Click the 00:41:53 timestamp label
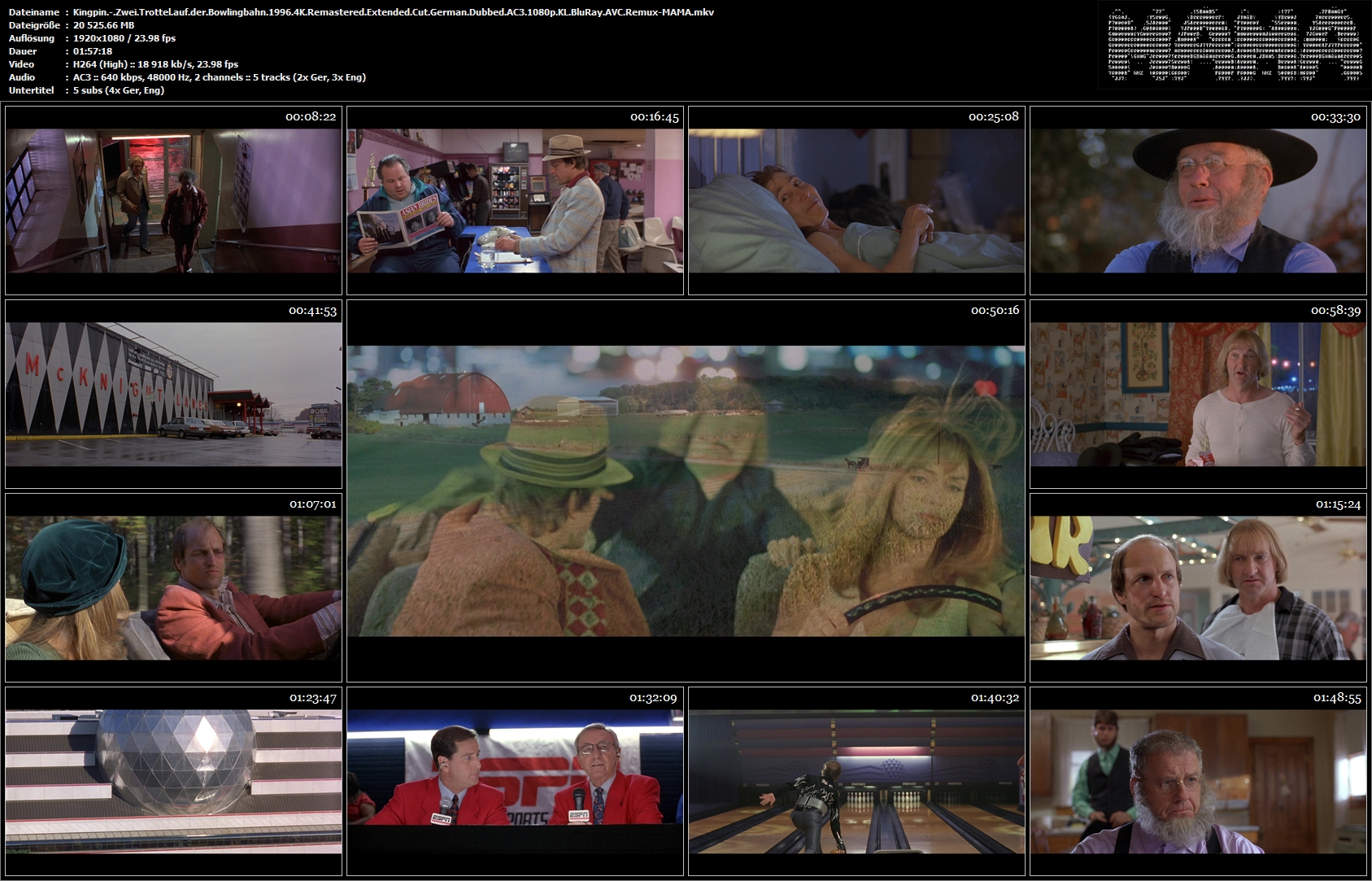This screenshot has width=1372, height=881. pos(312,311)
